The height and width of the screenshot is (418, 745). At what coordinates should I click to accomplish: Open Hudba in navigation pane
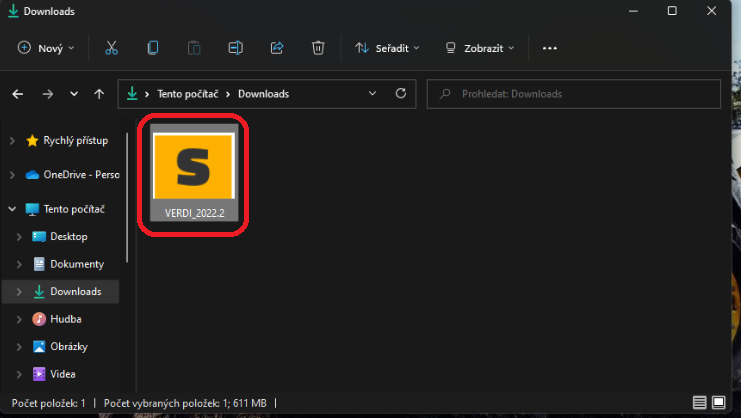pyautogui.click(x=57, y=319)
